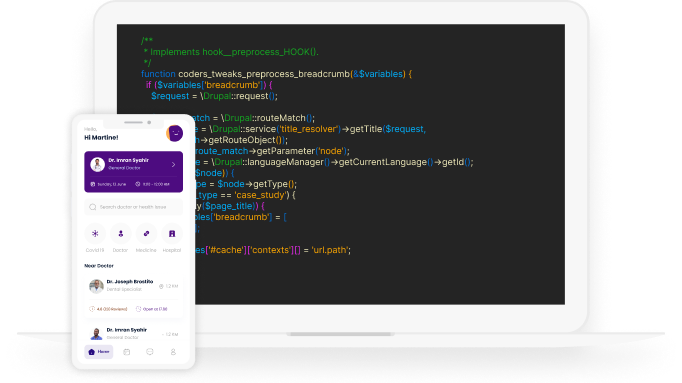Open Dr. Imran Syahir's photo in the Near Doctor list
The height and width of the screenshot is (383, 682).
pyautogui.click(x=96, y=334)
